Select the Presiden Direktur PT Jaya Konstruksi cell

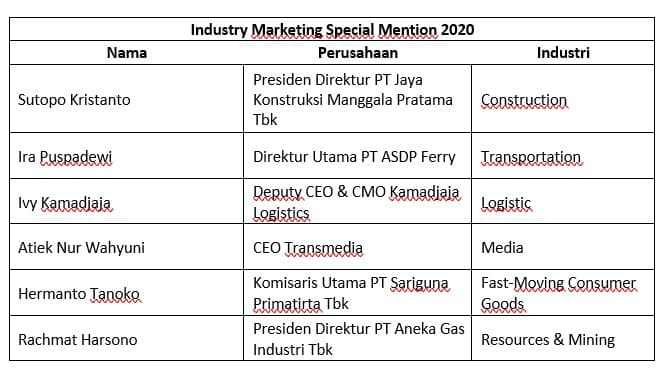point(358,99)
